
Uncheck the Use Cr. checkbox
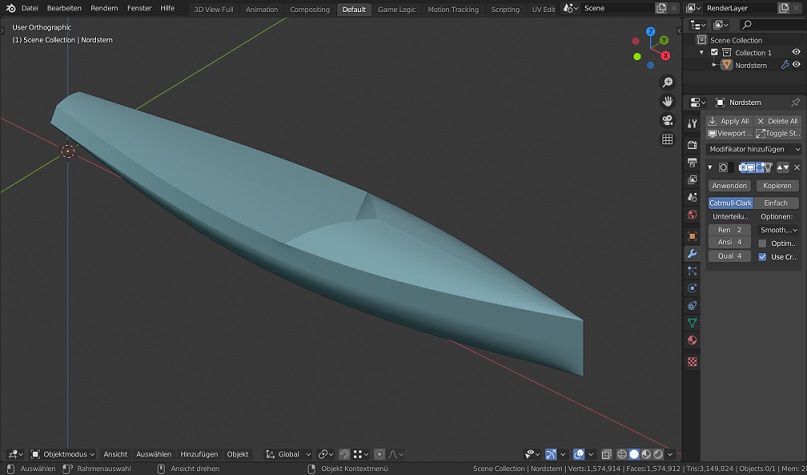coord(763,256)
